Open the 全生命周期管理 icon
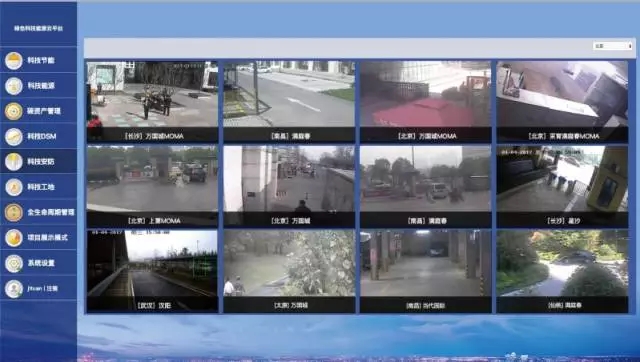This screenshot has width=640, height=362. (x=13, y=213)
